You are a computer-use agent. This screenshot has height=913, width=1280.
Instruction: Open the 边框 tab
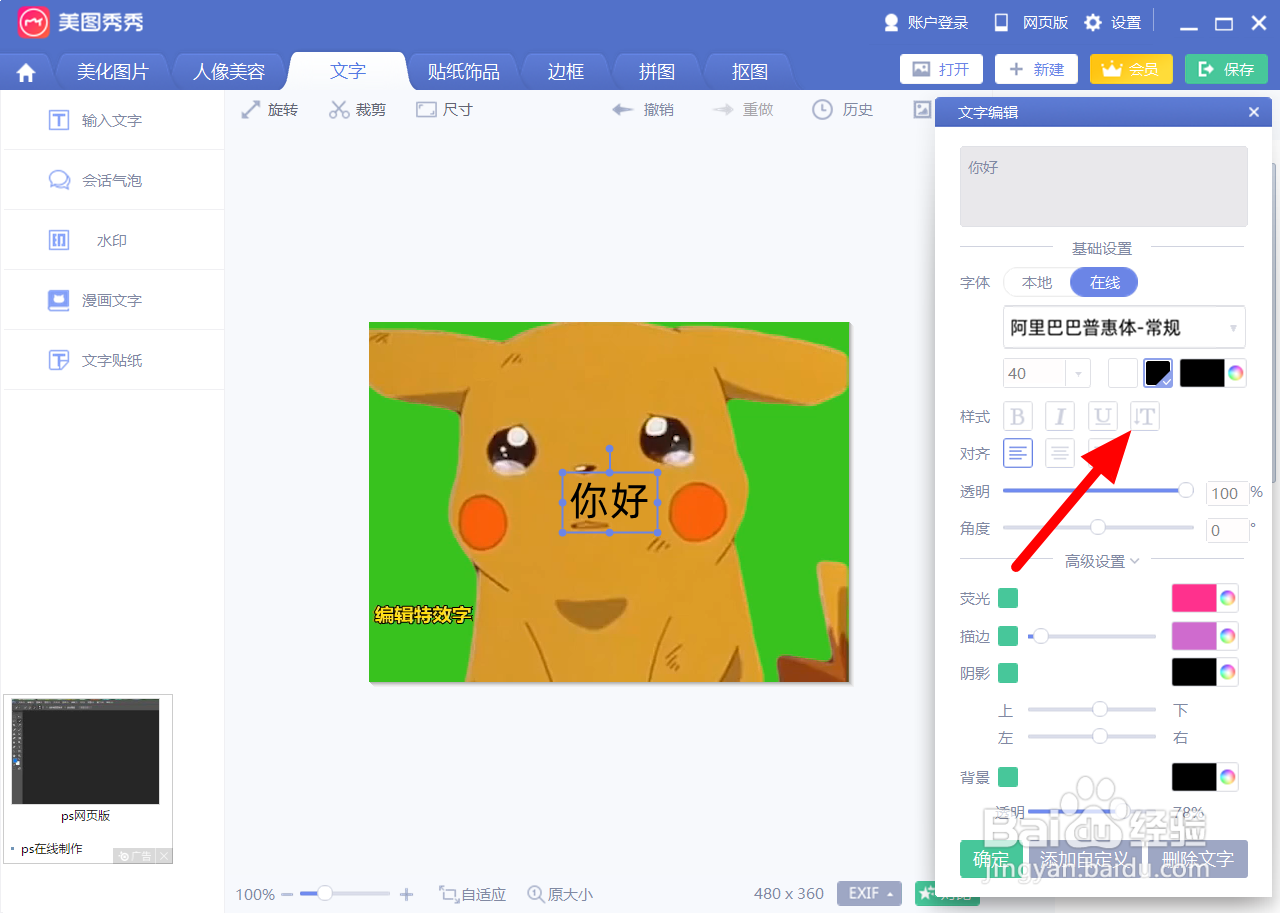point(566,72)
